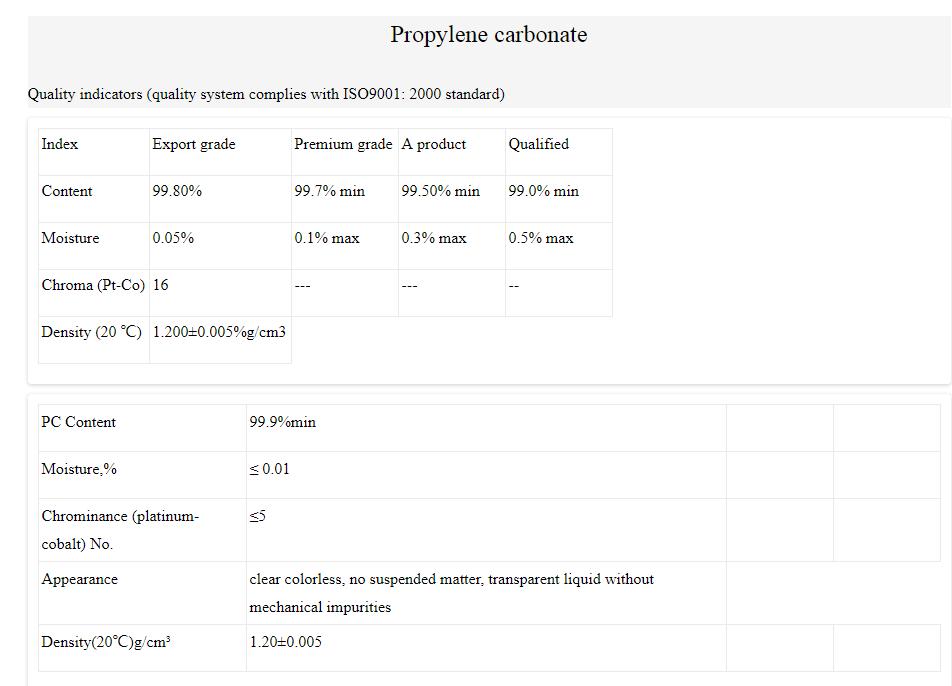952x686 pixels.
Task: Click the quality indicators ISO9001 text line
Action: point(266,94)
